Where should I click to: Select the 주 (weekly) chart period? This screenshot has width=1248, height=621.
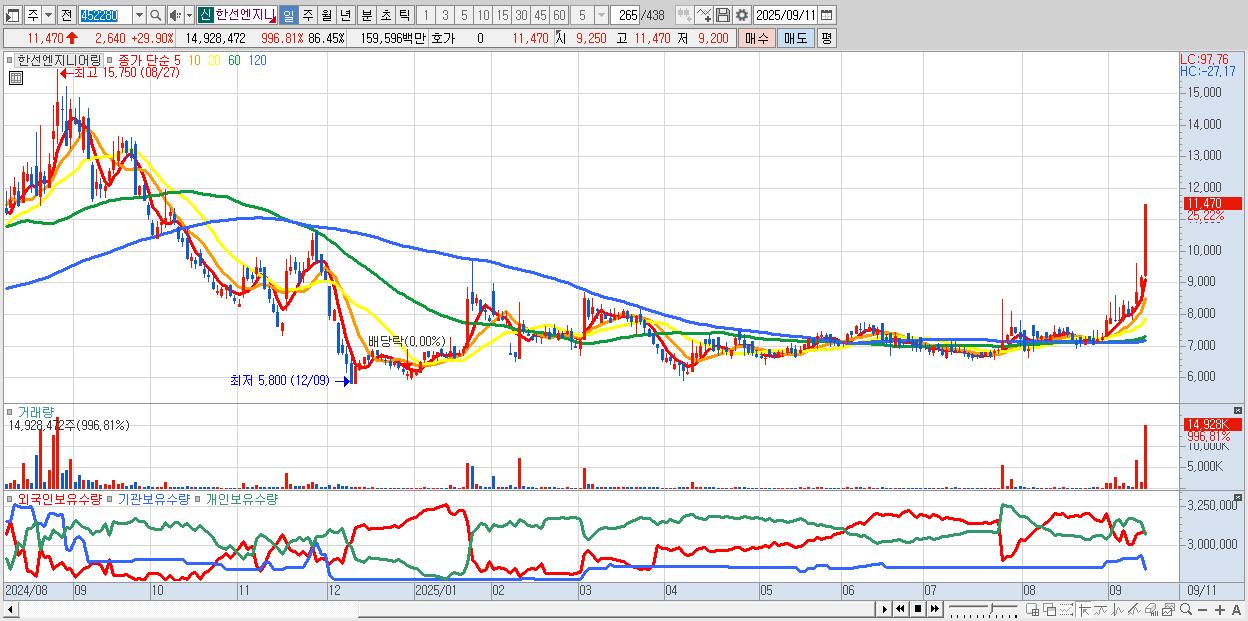pos(308,15)
